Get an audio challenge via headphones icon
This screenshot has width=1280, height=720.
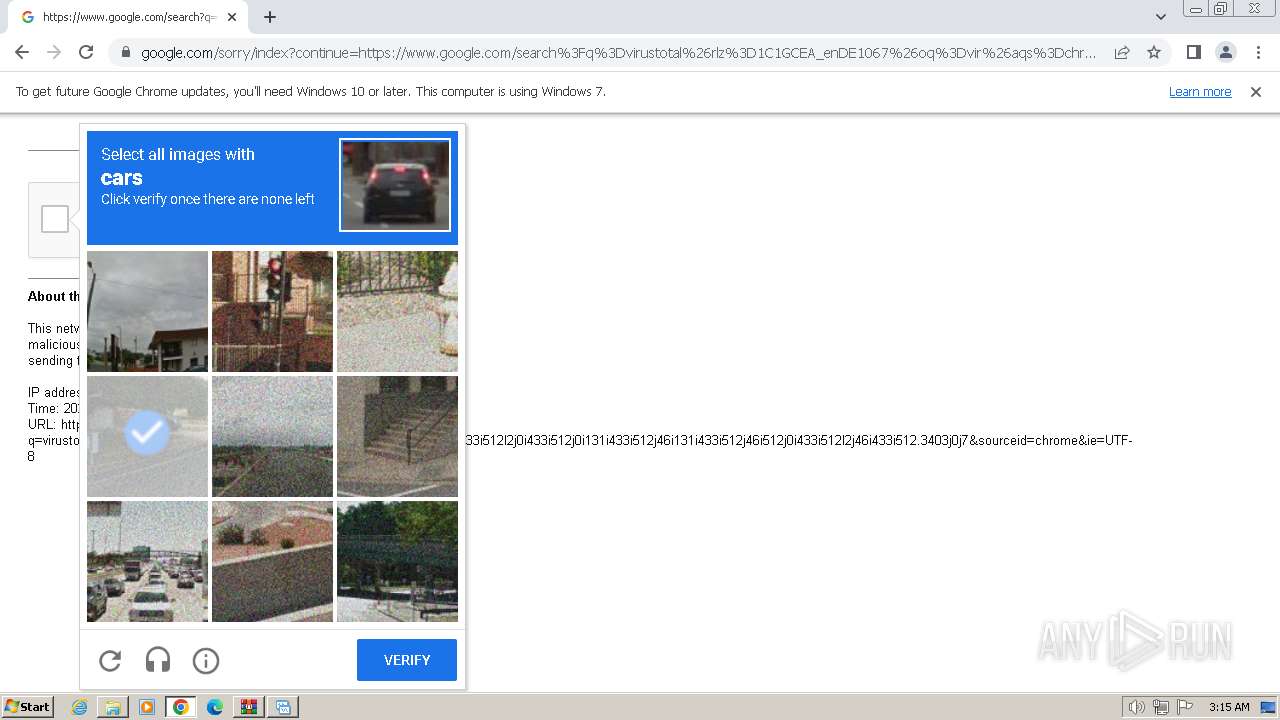(158, 660)
